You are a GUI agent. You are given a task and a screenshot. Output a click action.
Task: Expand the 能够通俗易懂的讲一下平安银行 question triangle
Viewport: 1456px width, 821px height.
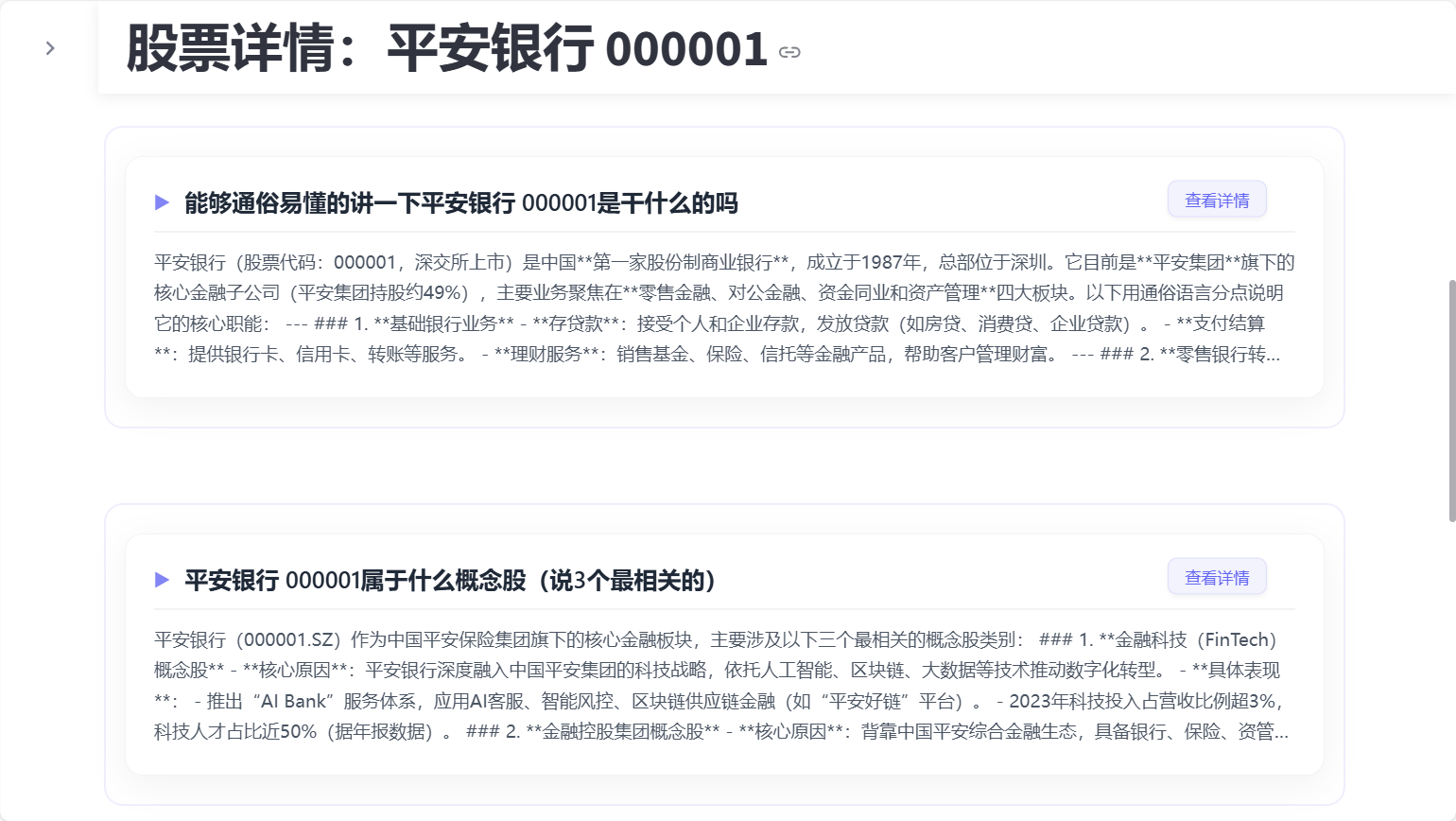[162, 202]
